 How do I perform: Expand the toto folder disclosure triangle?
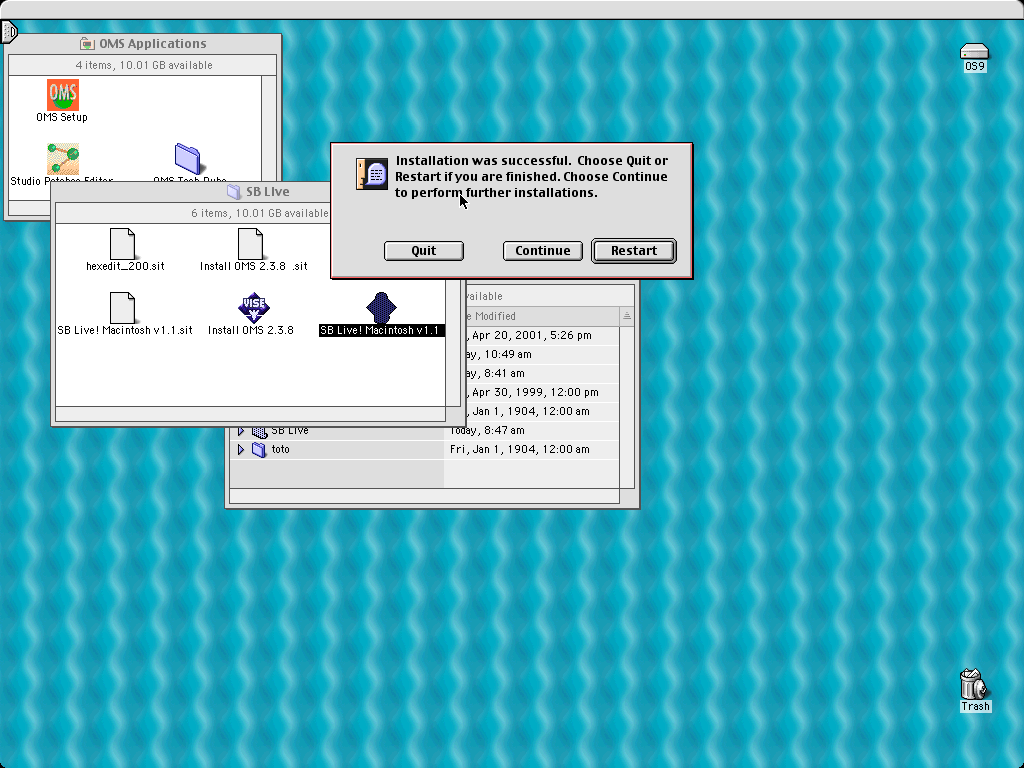[x=241, y=449]
